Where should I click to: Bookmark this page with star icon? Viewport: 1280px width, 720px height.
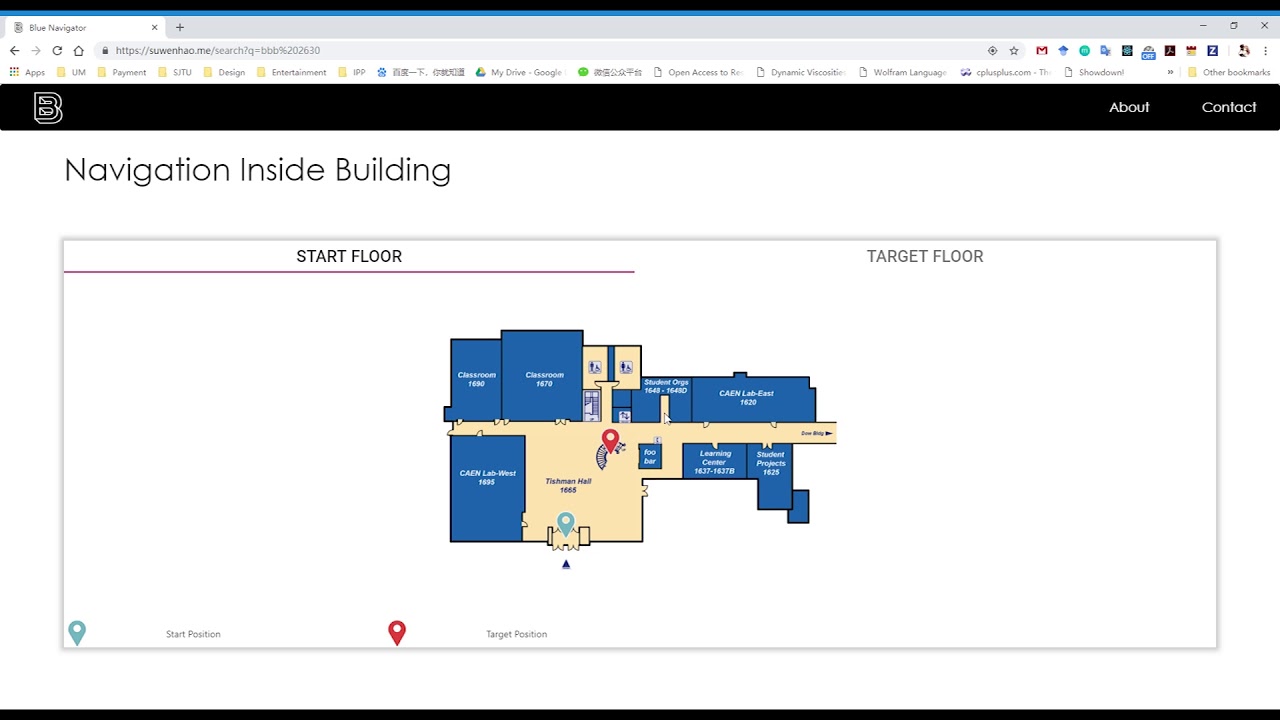point(1014,50)
